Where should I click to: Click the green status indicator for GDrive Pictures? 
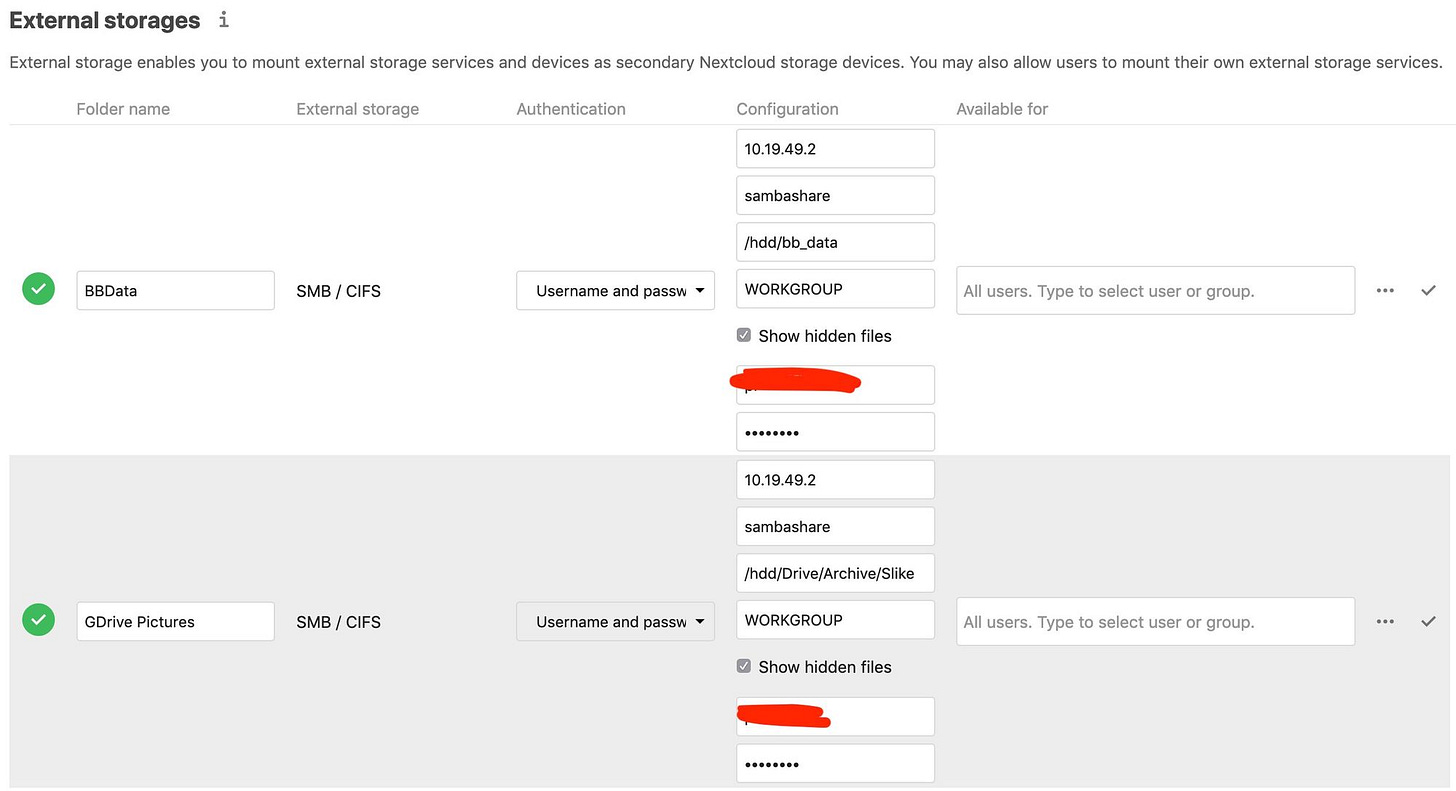click(38, 620)
